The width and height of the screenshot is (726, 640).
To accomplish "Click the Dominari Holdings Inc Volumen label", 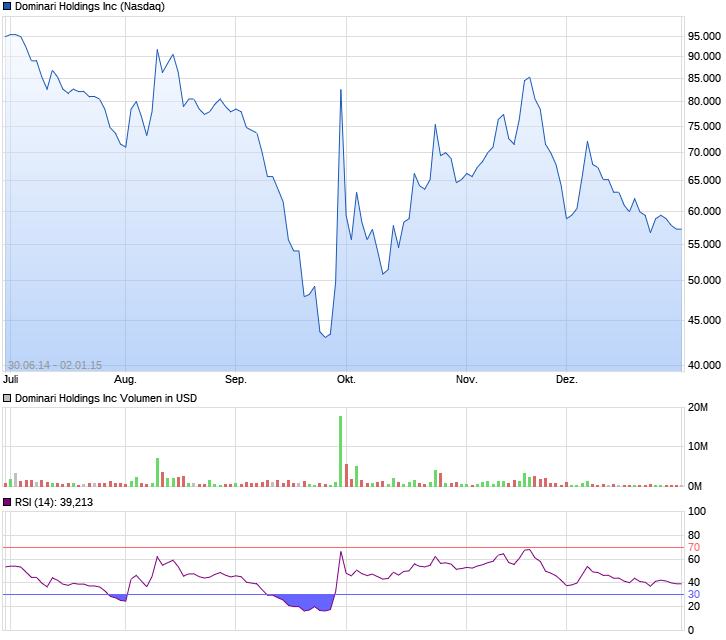I will tap(106, 398).
